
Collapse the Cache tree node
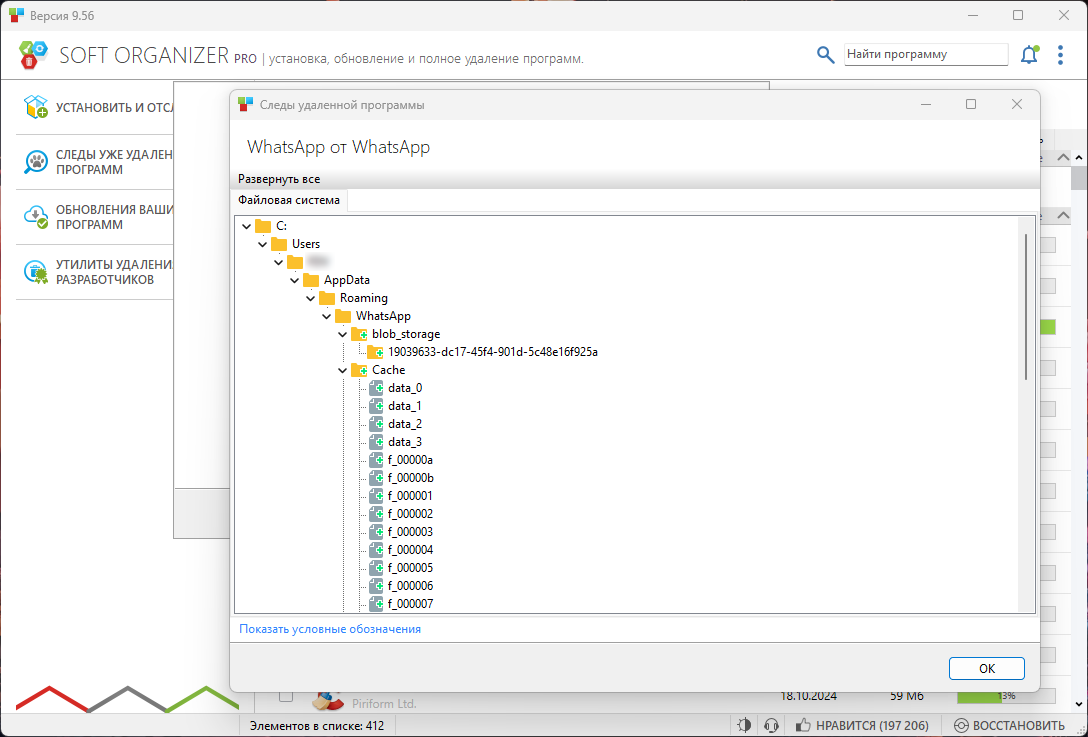click(x=342, y=370)
